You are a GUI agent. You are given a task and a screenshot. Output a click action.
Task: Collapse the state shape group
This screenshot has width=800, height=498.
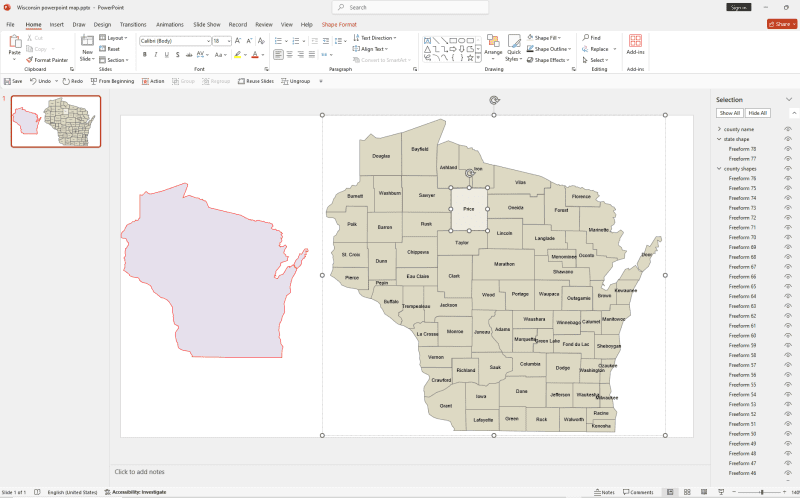(x=719, y=139)
